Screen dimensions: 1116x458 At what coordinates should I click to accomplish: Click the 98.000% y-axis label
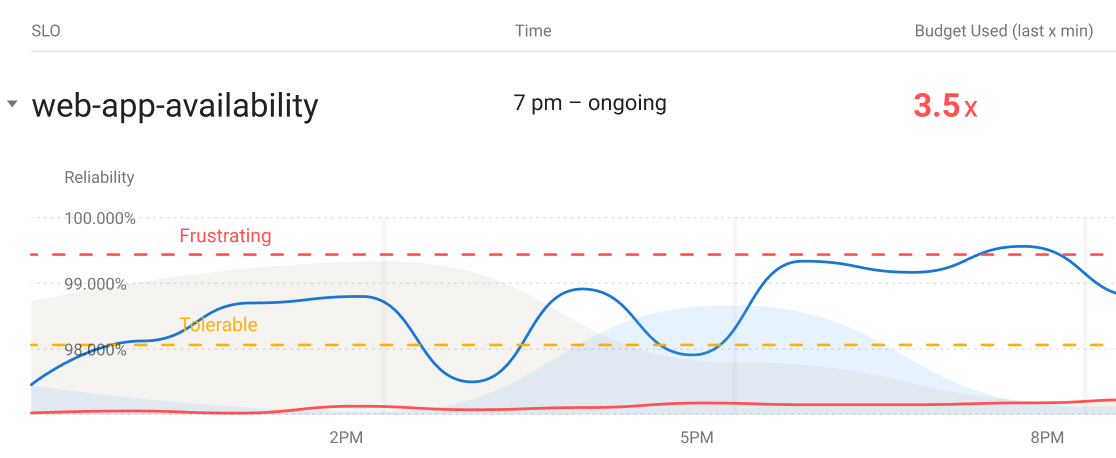(95, 350)
